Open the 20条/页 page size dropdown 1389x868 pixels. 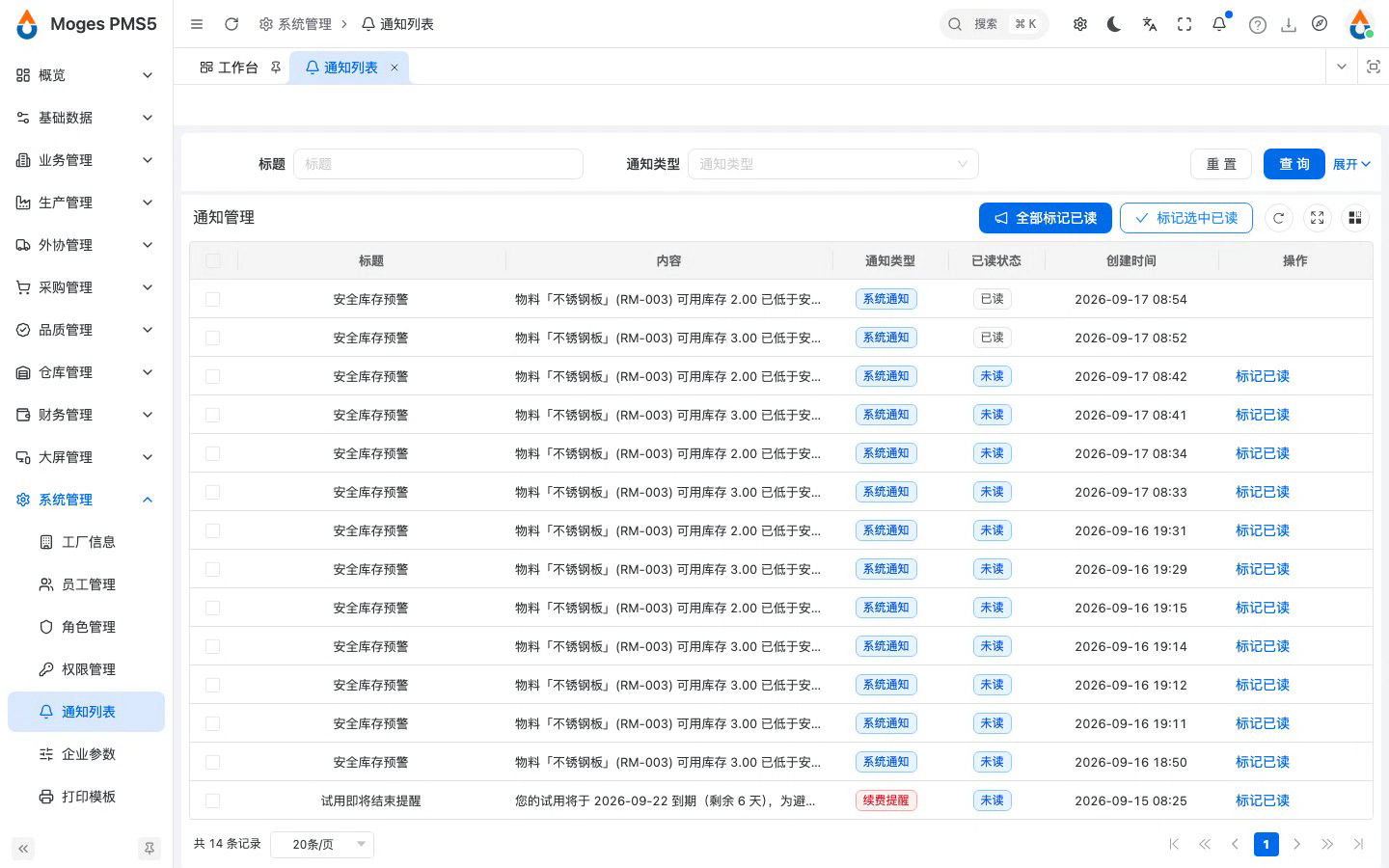point(322,844)
